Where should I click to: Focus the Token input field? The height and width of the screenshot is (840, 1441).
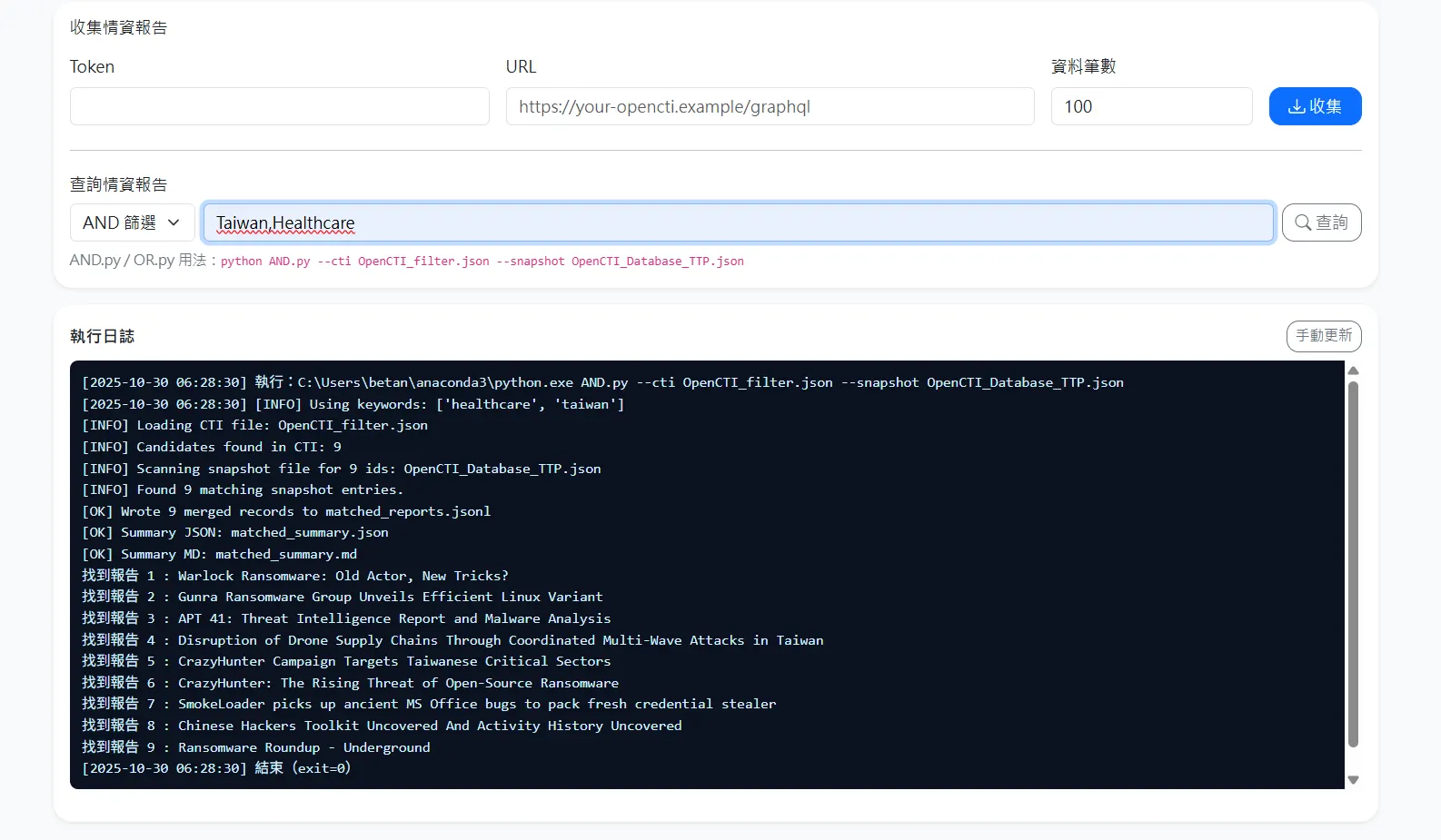pyautogui.click(x=280, y=106)
